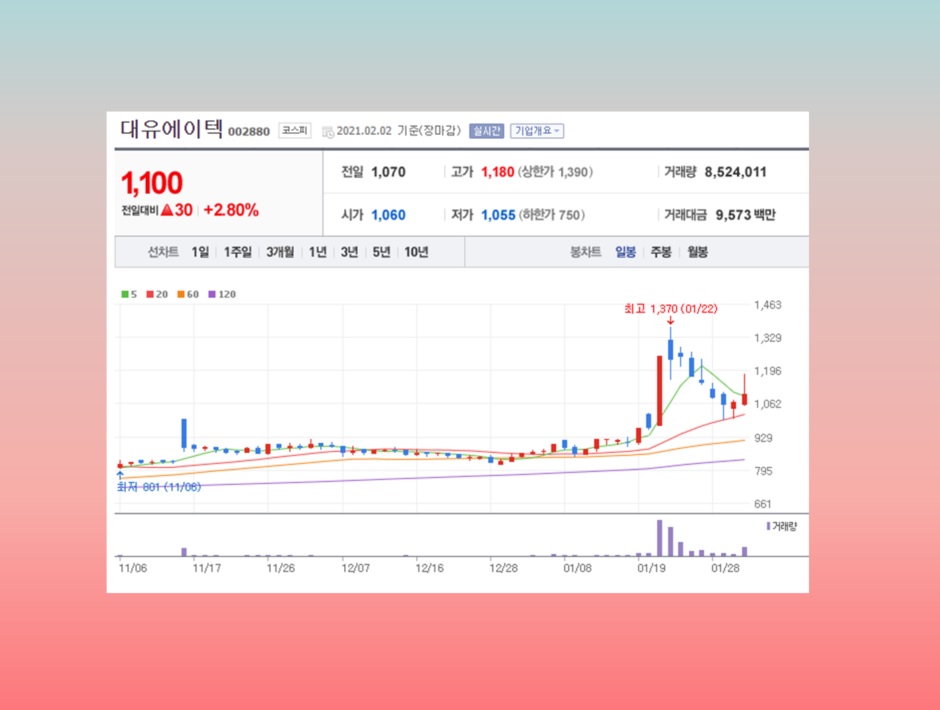940x710 pixels.
Task: Click the 1,463 price axis label
Action: [767, 305]
